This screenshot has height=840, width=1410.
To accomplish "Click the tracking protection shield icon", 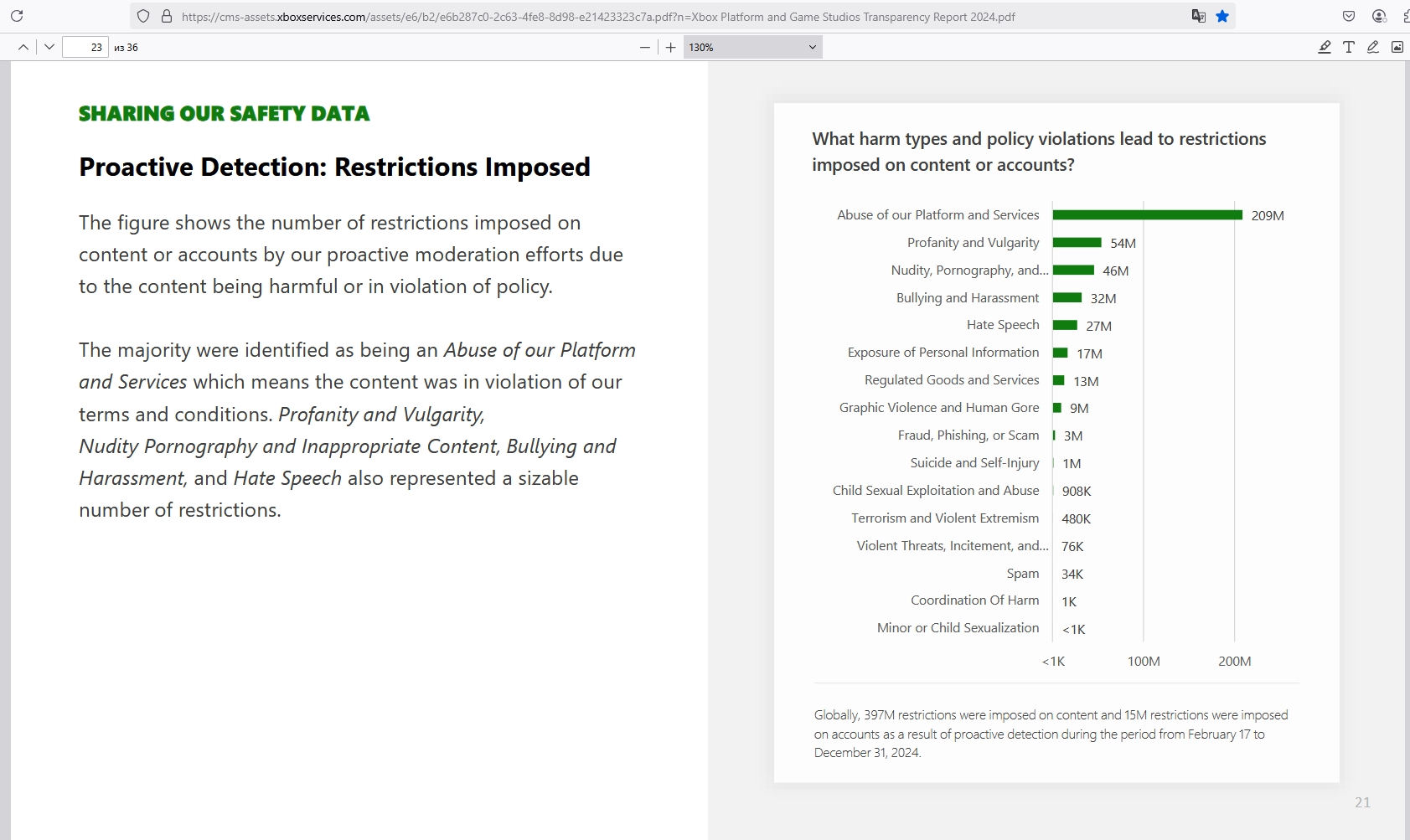I will point(143,16).
